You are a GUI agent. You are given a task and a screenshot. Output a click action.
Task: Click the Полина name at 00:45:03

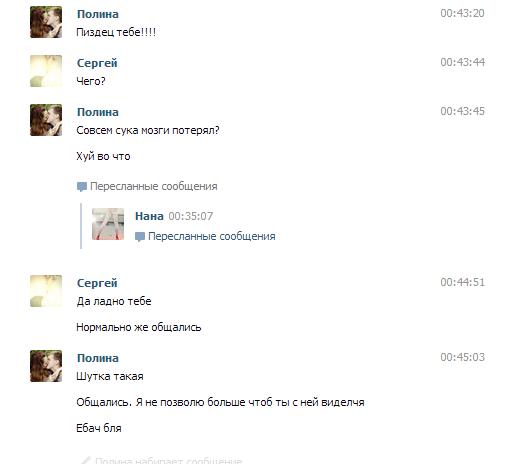(98, 358)
